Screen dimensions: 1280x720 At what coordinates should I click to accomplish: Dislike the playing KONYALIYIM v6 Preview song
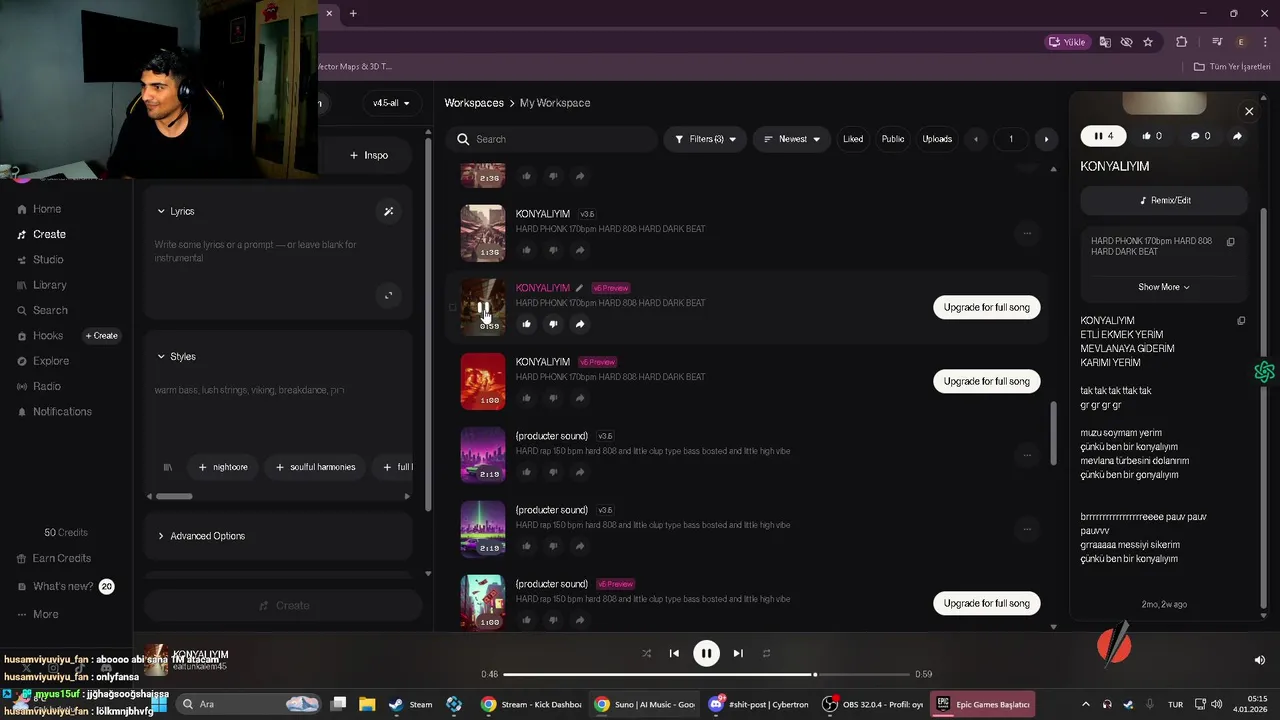point(553,324)
